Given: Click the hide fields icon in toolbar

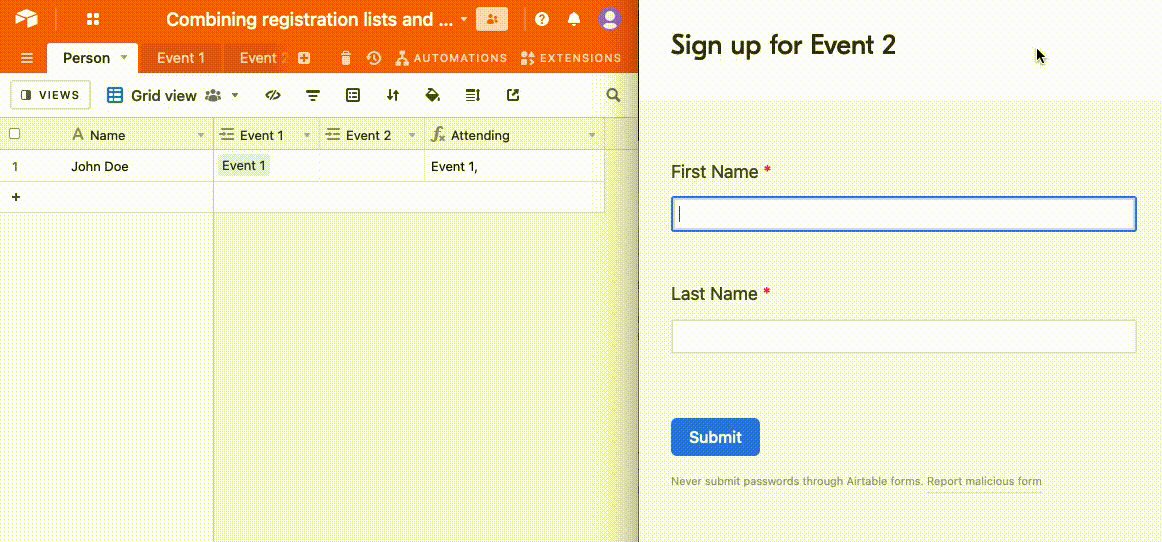Looking at the screenshot, I should [x=272, y=96].
